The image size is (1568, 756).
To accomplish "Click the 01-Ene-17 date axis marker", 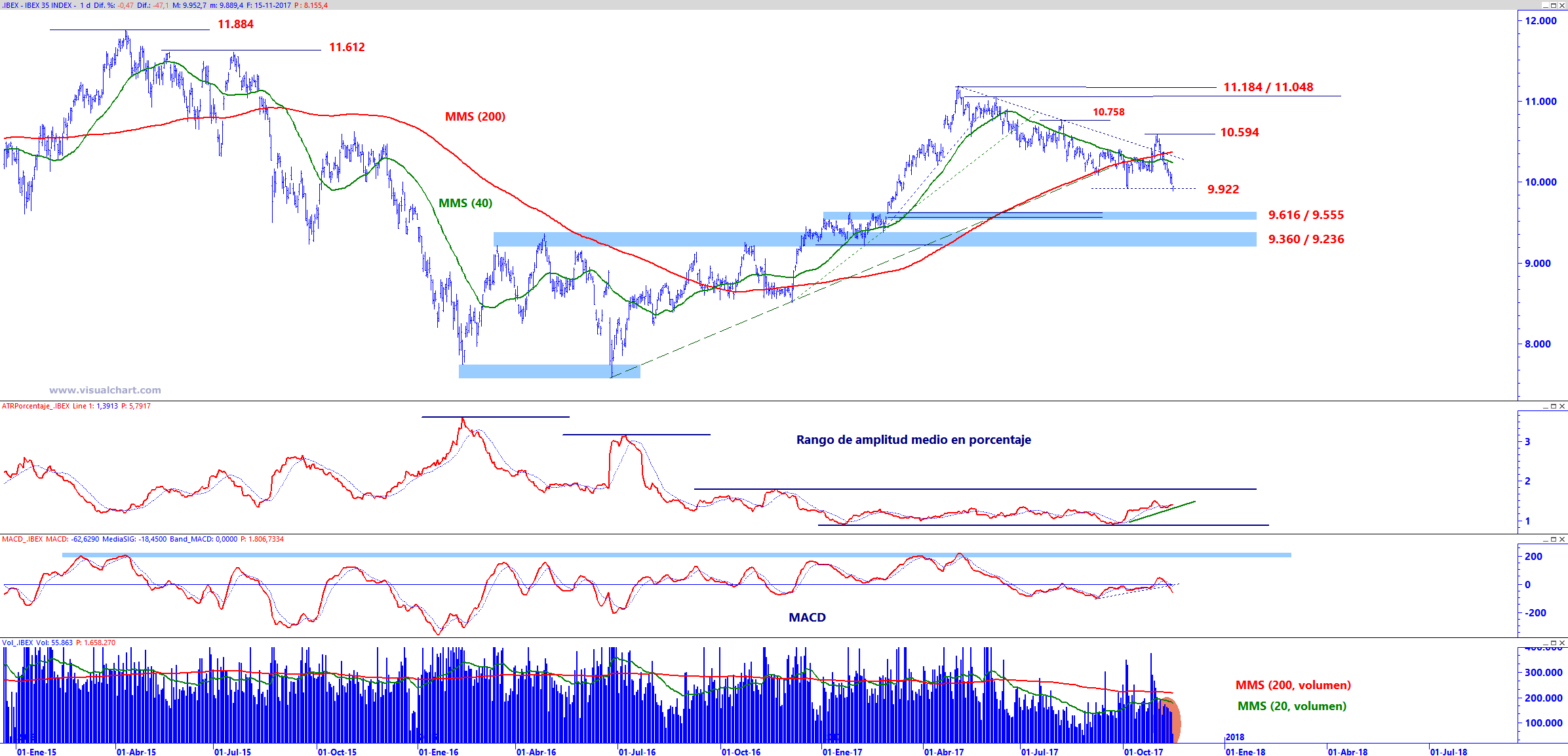I will coord(842,752).
